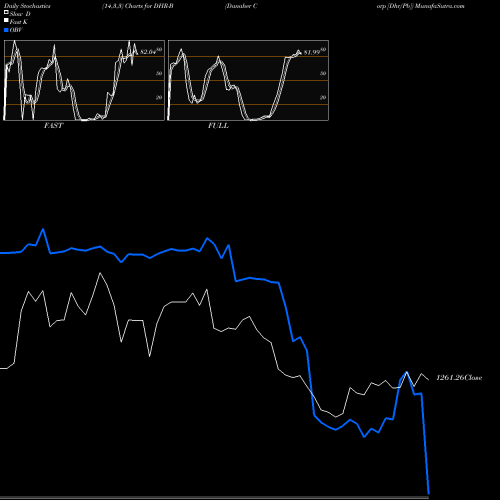This screenshot has height=500, width=500.
Task: Click the FULL chart label
Action: coord(218,125)
